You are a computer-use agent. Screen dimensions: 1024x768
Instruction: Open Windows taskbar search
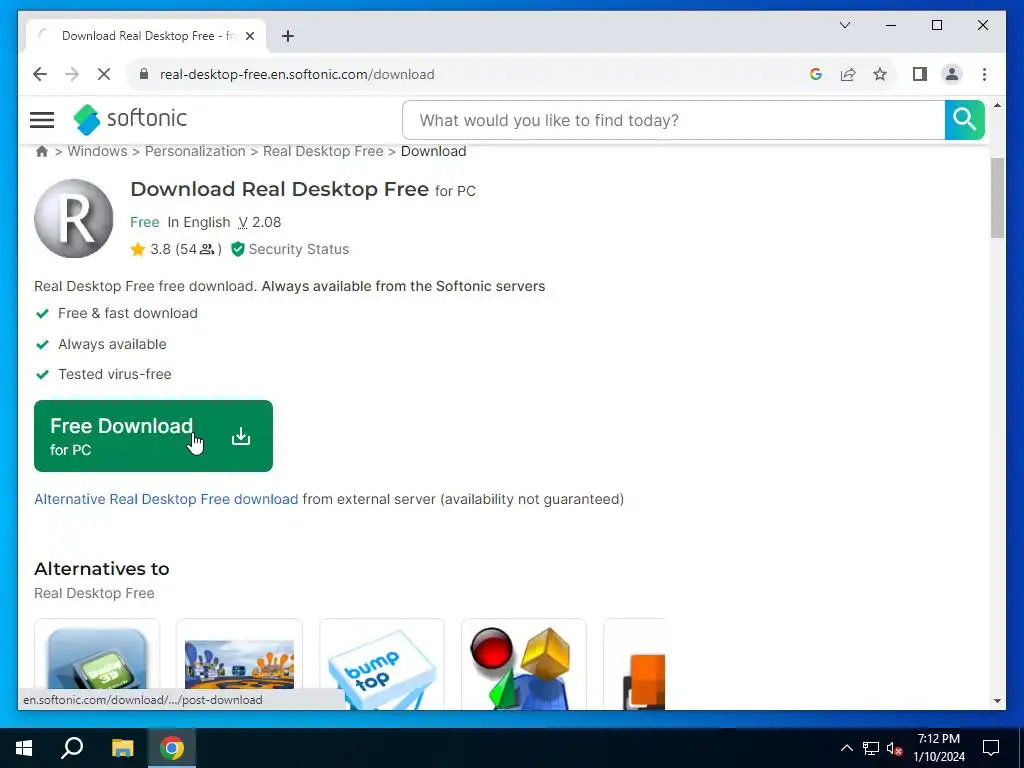pyautogui.click(x=72, y=748)
